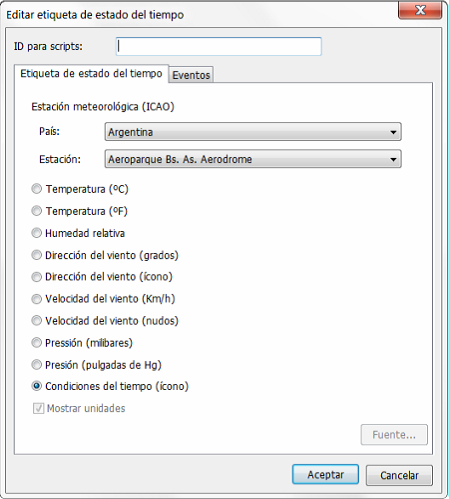The width and height of the screenshot is (449, 499).
Task: Switch to the Eventos tab
Action: pyautogui.click(x=191, y=75)
